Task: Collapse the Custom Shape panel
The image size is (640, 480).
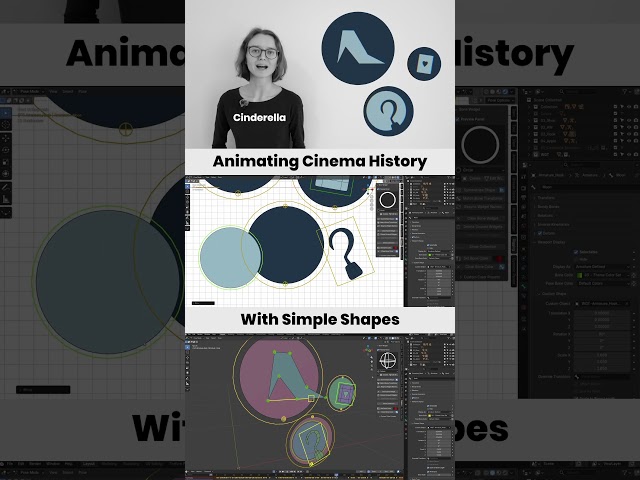Action: pyautogui.click(x=551, y=294)
